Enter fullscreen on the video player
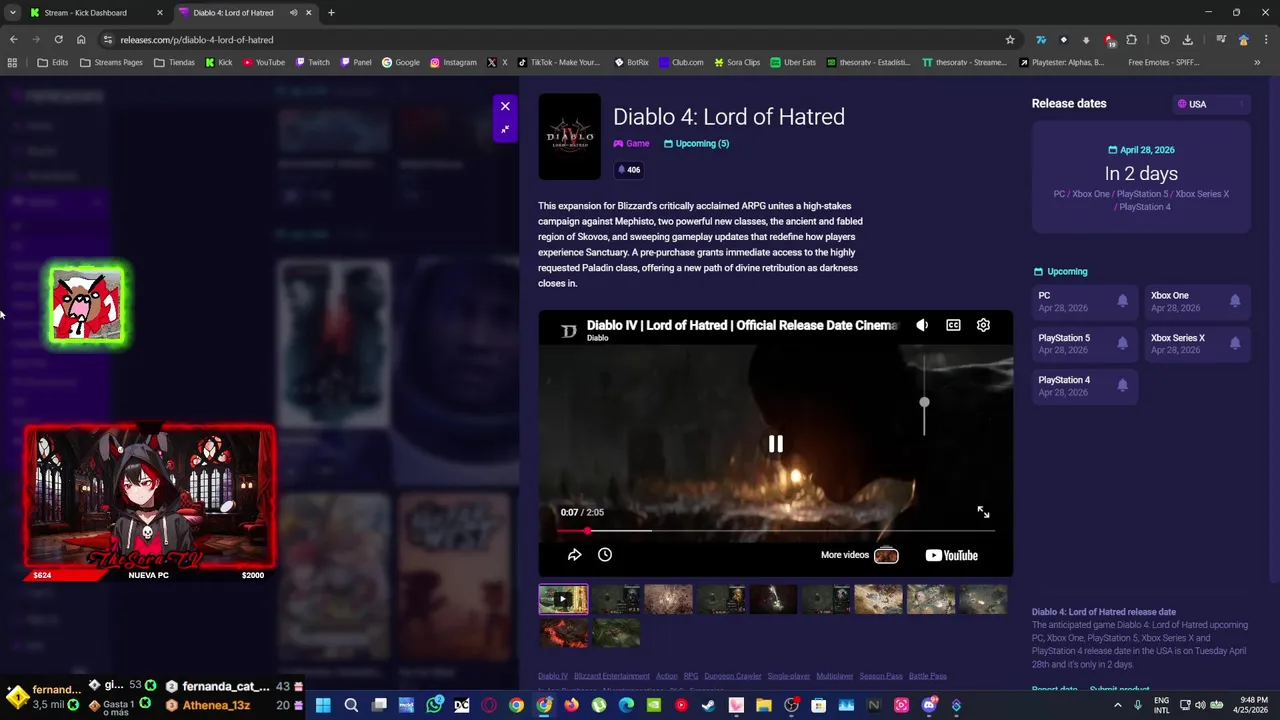 983,512
